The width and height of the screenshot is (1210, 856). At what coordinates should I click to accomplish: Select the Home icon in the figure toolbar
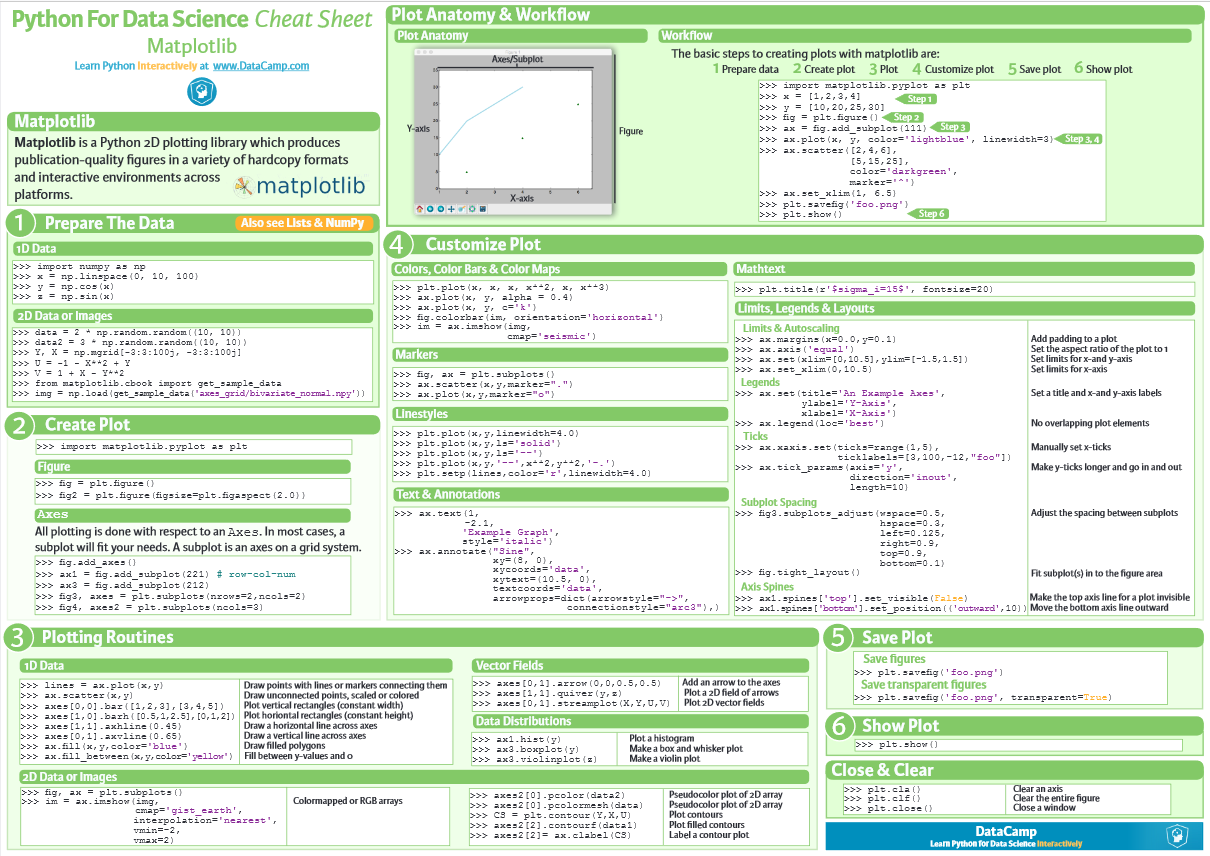(420, 208)
